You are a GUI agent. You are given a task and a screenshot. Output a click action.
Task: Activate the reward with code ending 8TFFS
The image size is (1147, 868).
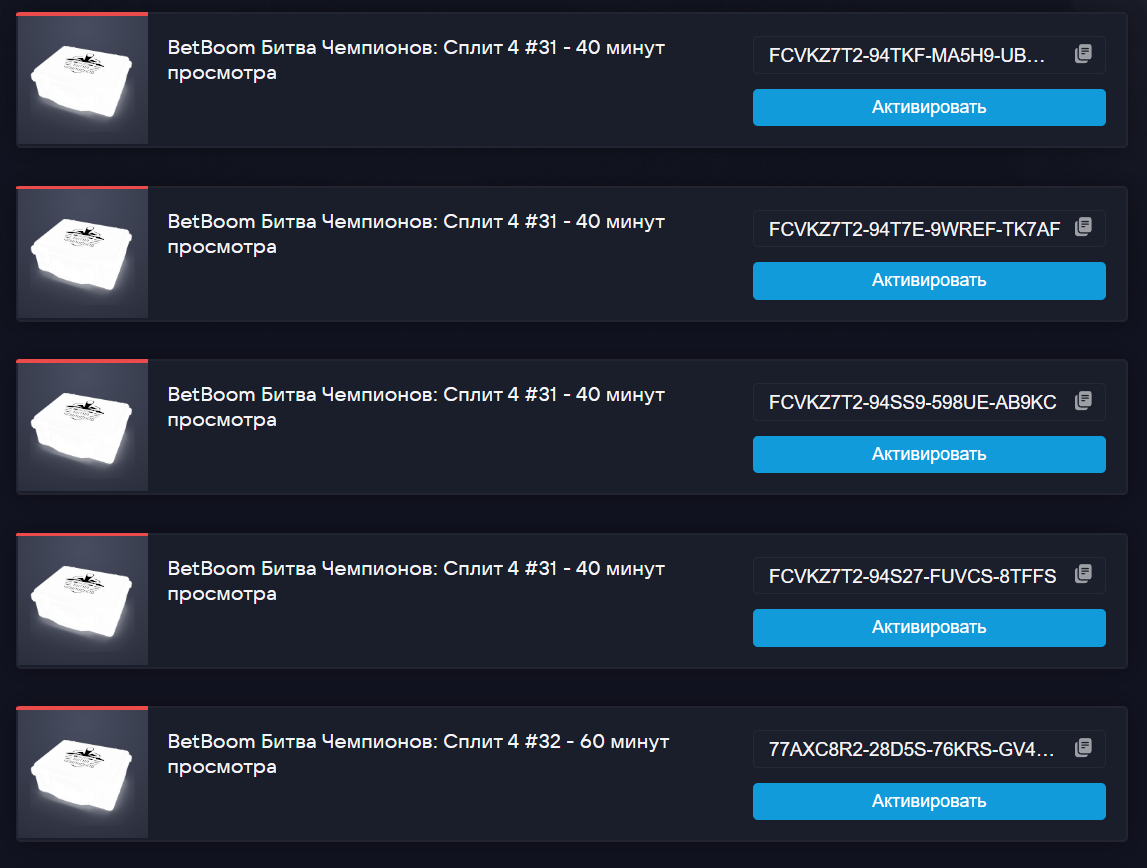(929, 627)
